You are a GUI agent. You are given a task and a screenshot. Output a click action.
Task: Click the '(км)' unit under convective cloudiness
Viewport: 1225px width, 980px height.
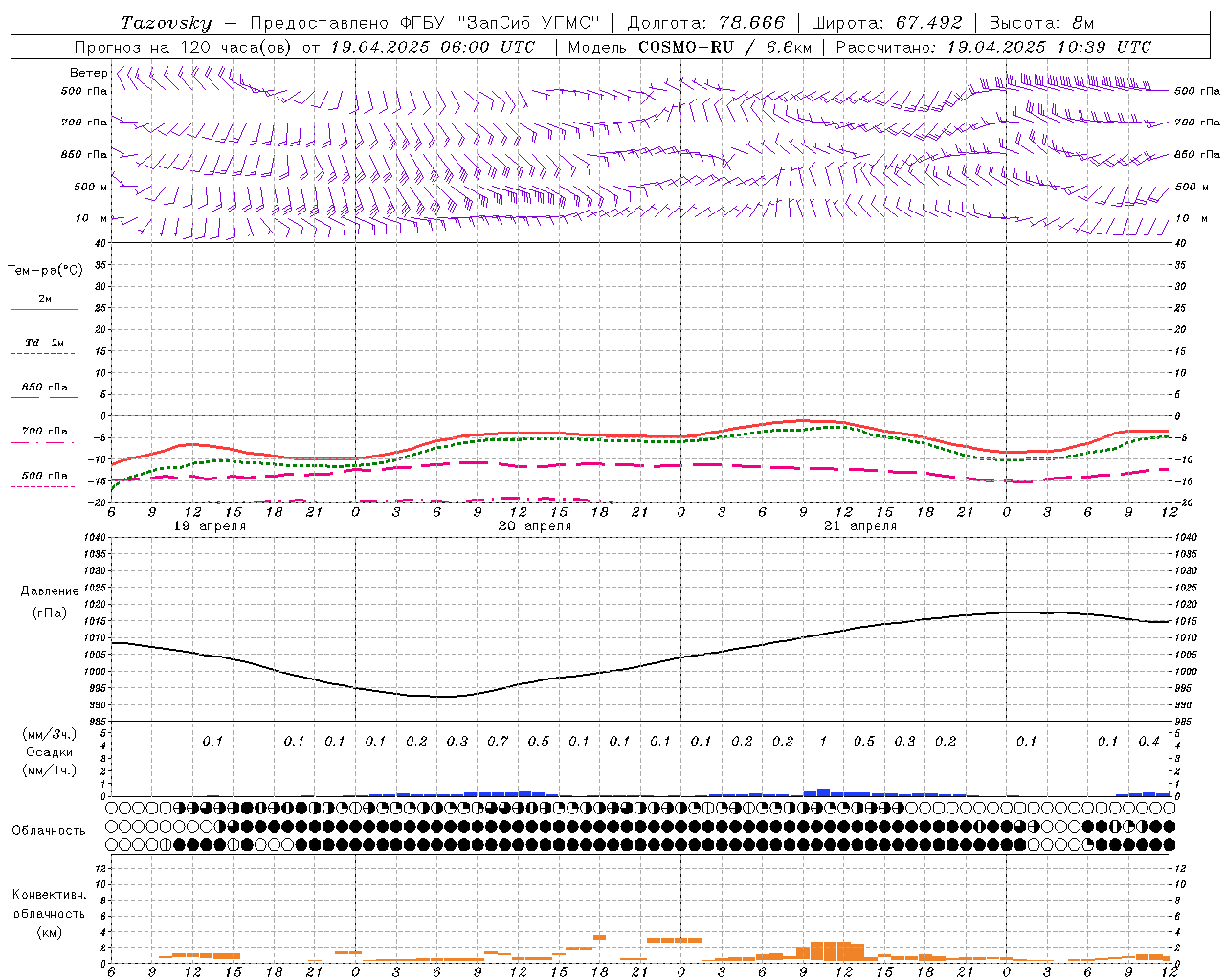[49, 932]
